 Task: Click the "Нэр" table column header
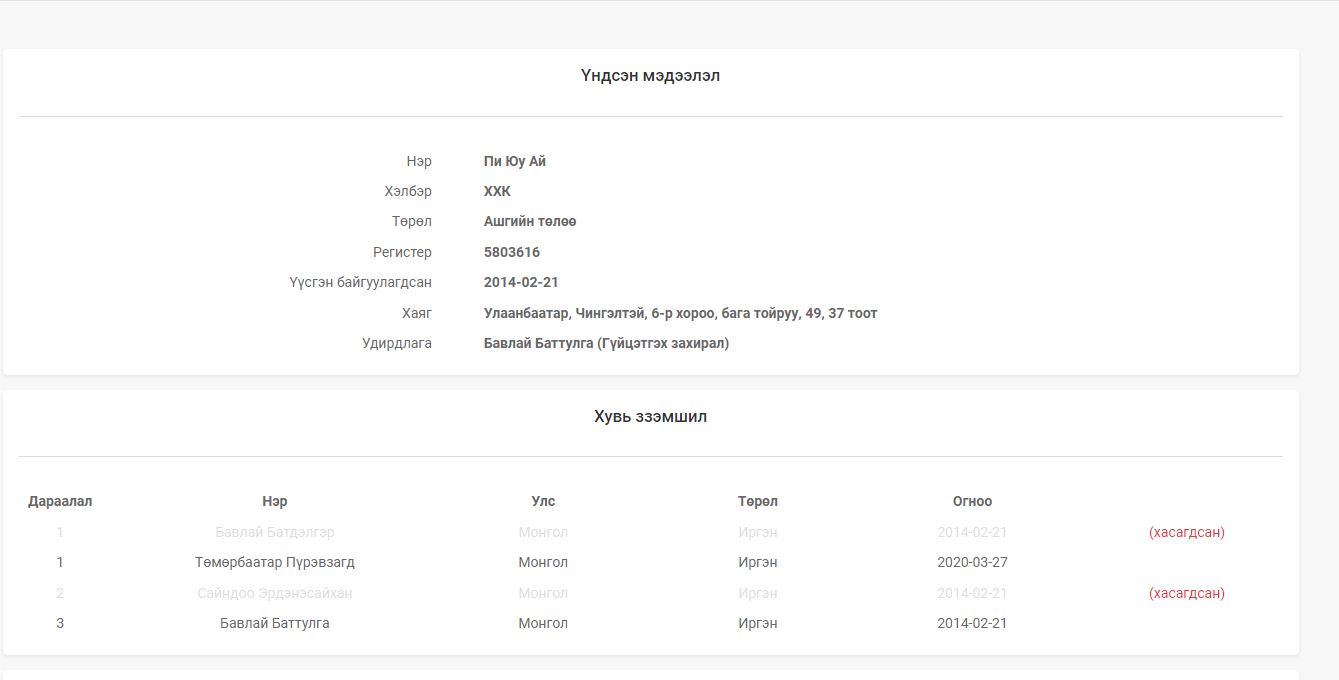275,501
